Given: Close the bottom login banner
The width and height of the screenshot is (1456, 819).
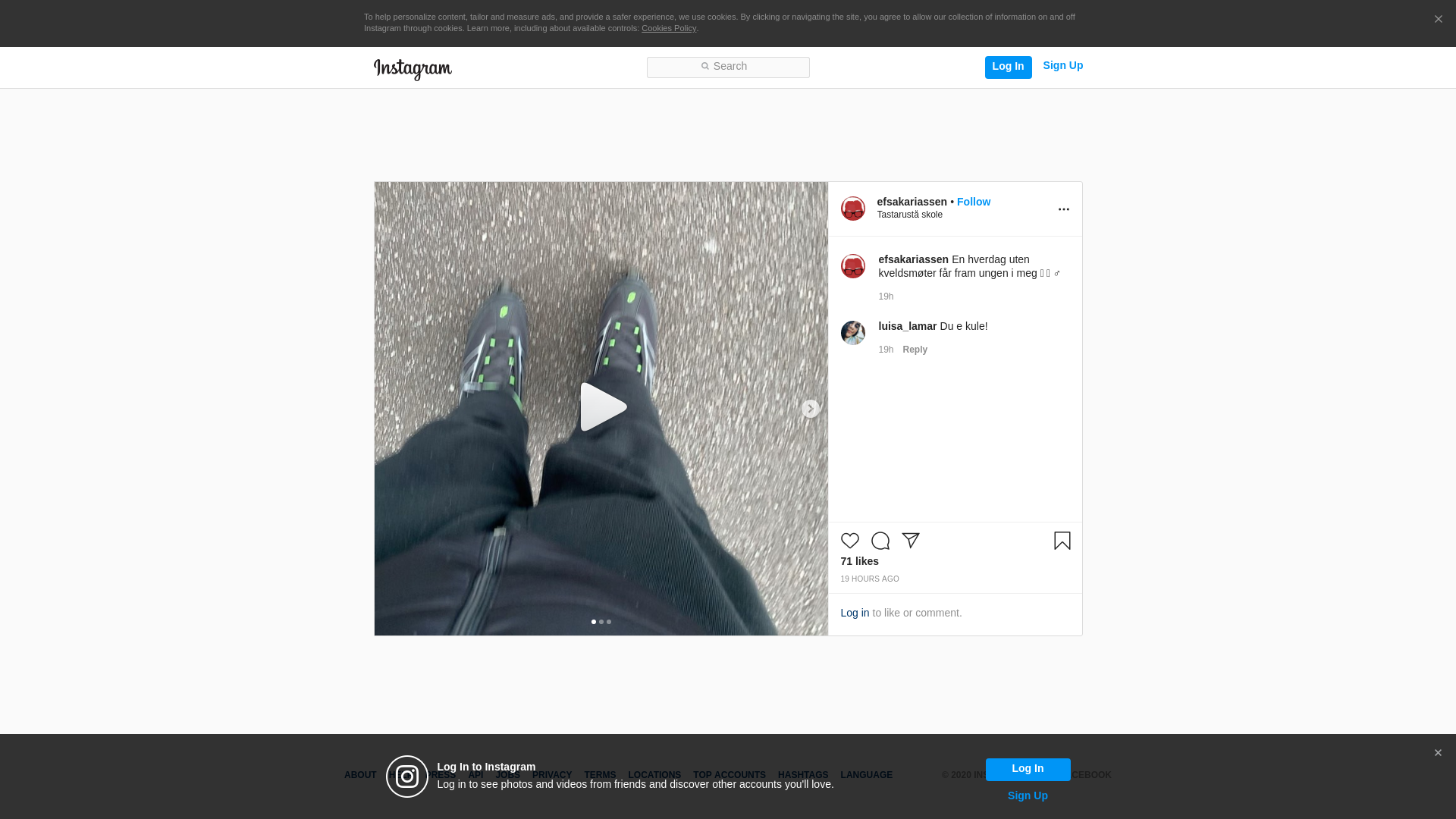Looking at the screenshot, I should click(x=1438, y=753).
